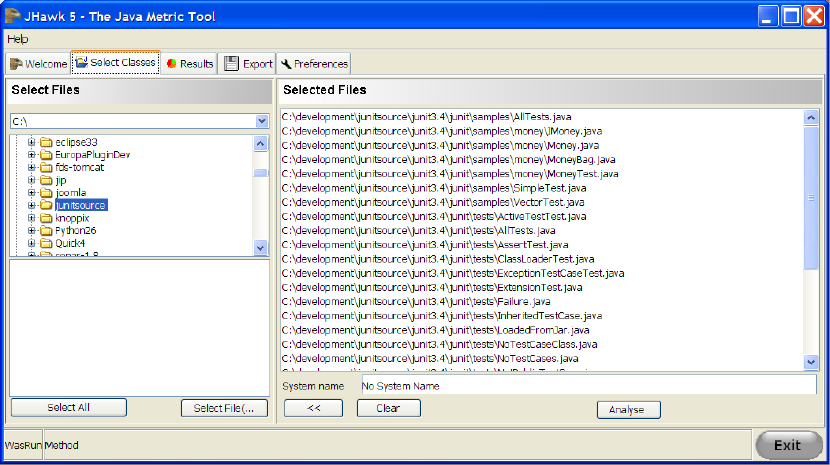Click the Clear button

click(x=389, y=408)
